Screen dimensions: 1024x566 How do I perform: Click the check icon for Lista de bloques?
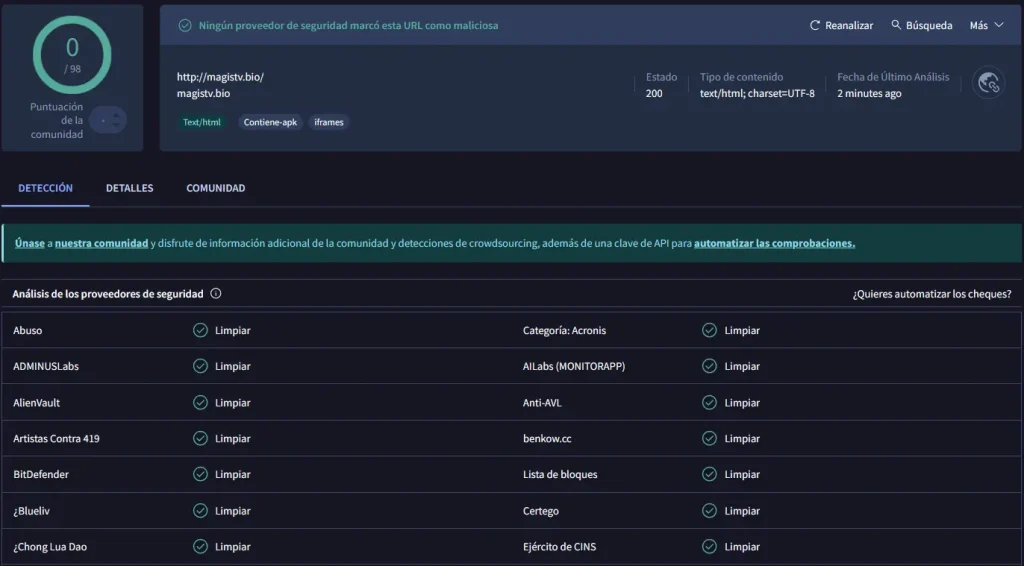[x=709, y=475]
